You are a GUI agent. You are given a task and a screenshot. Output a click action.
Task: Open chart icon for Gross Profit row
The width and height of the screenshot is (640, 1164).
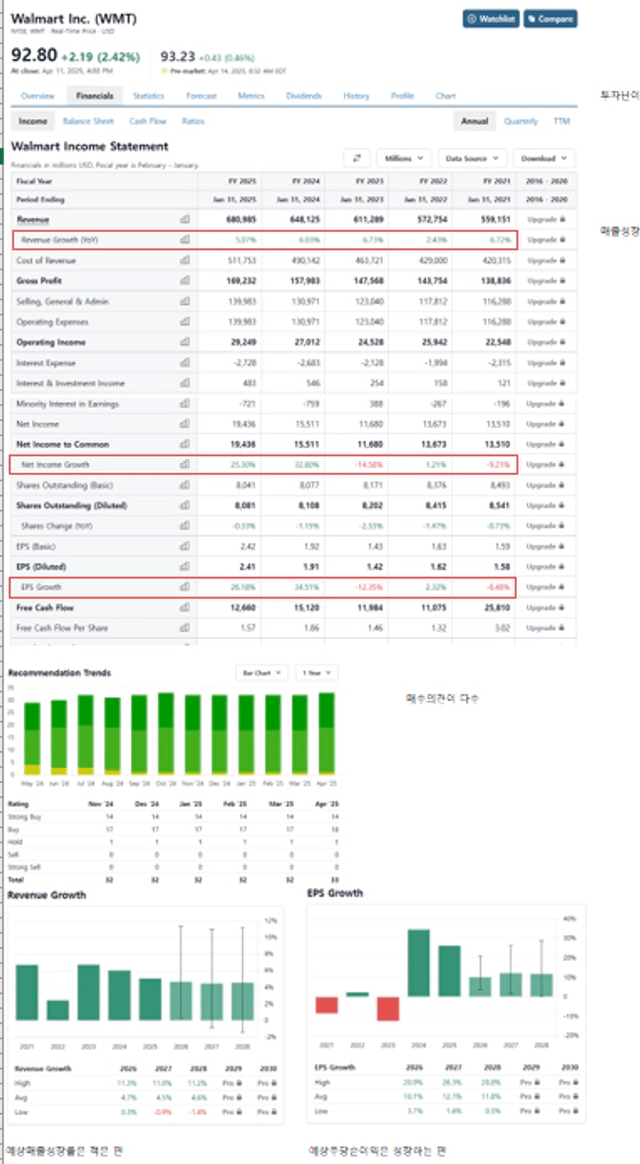(x=184, y=281)
